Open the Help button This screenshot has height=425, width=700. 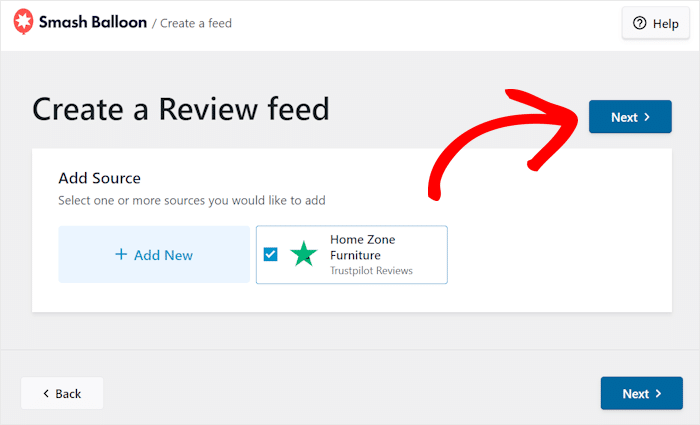(x=655, y=23)
